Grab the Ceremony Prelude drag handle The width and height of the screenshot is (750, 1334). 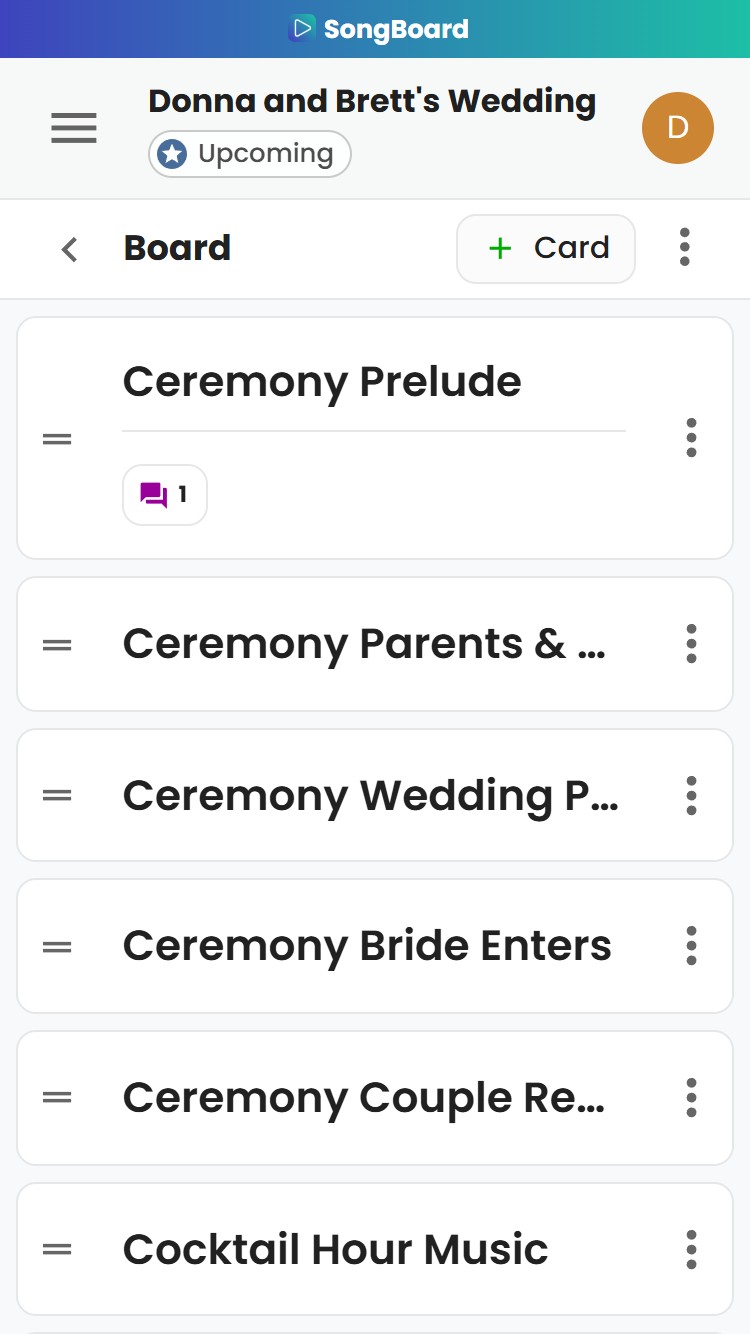[57, 438]
